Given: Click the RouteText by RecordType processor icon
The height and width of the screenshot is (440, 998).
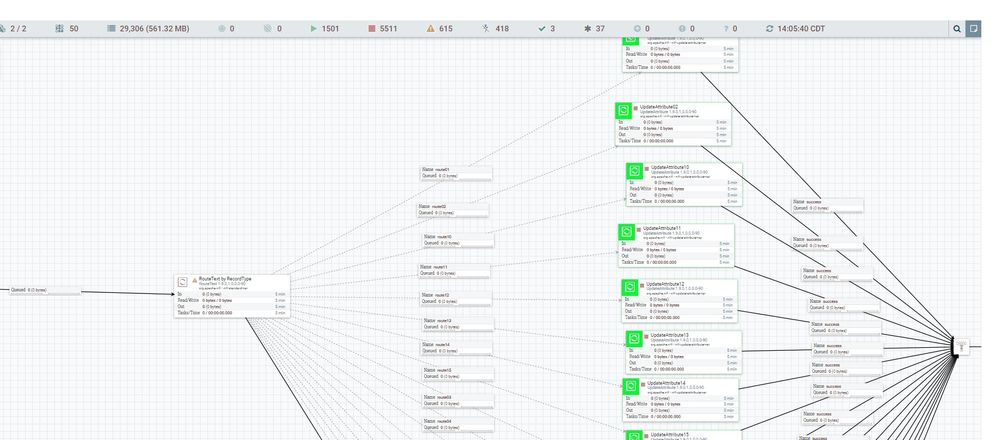Looking at the screenshot, I should [183, 282].
